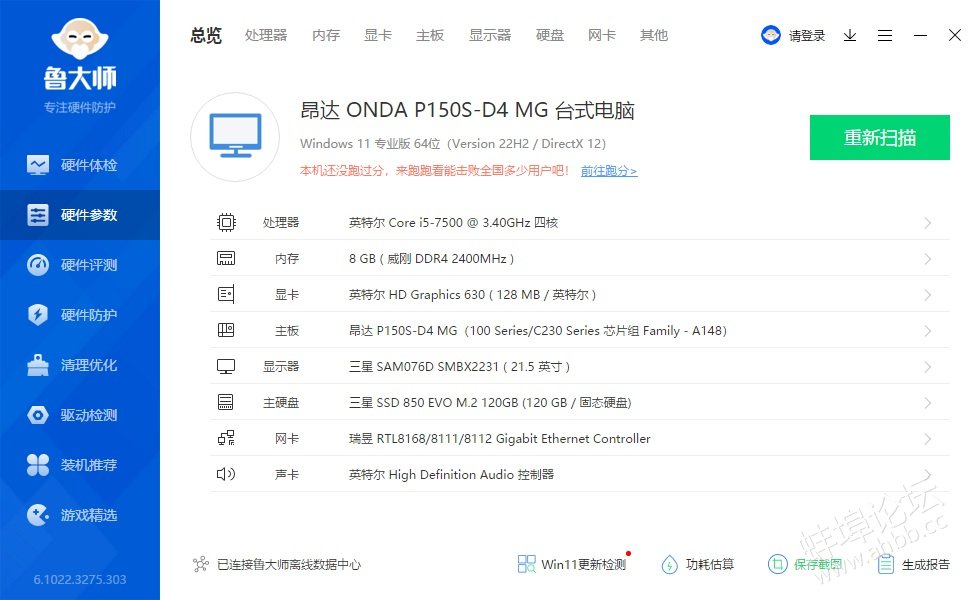This screenshot has width=980, height=600.
Task: Click 英特尔 Core i5-7500 processor text
Action: pyautogui.click(x=453, y=223)
